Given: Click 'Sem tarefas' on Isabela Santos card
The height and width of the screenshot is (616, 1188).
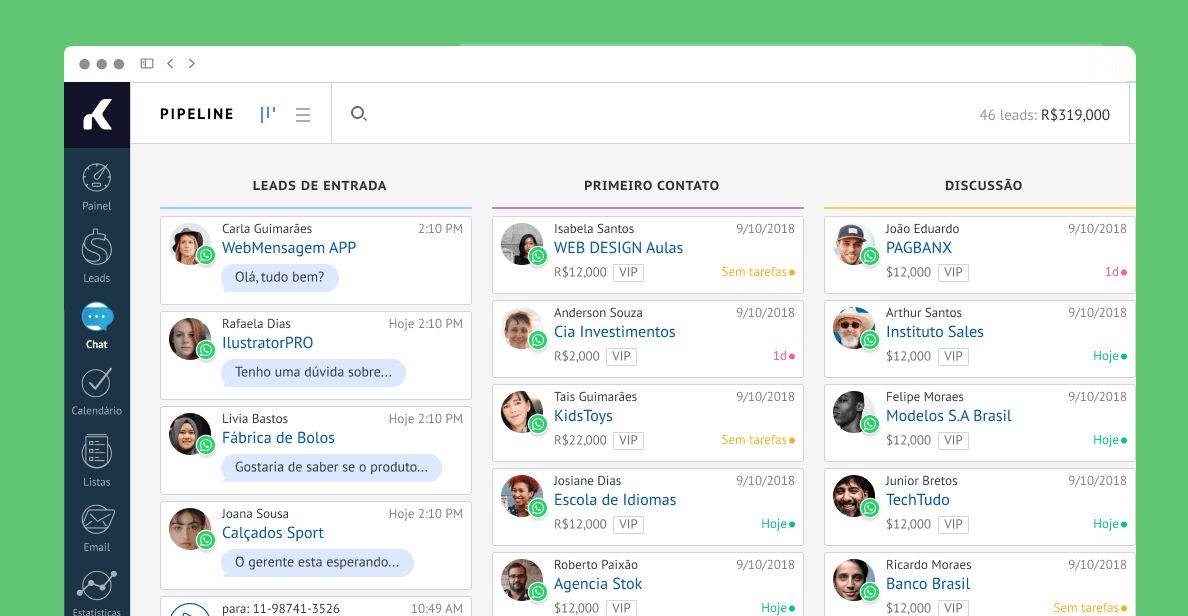Looking at the screenshot, I should [758, 272].
